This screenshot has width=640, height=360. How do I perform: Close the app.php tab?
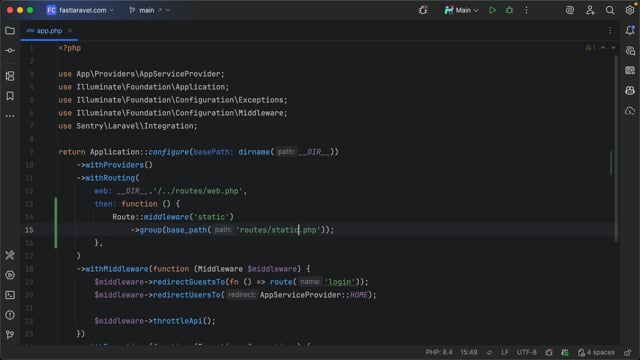[70, 31]
